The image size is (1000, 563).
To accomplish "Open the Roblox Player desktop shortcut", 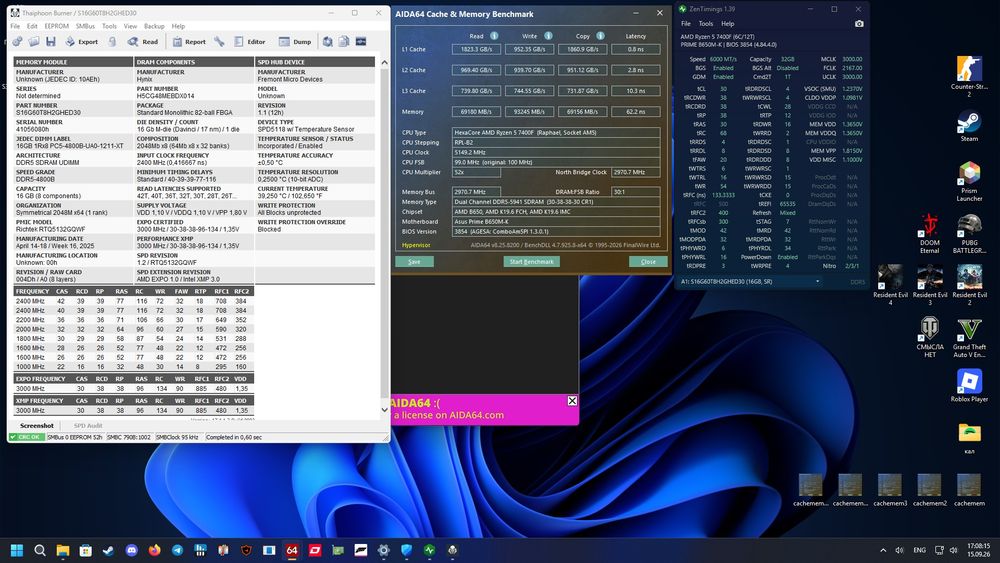I will 969,386.
